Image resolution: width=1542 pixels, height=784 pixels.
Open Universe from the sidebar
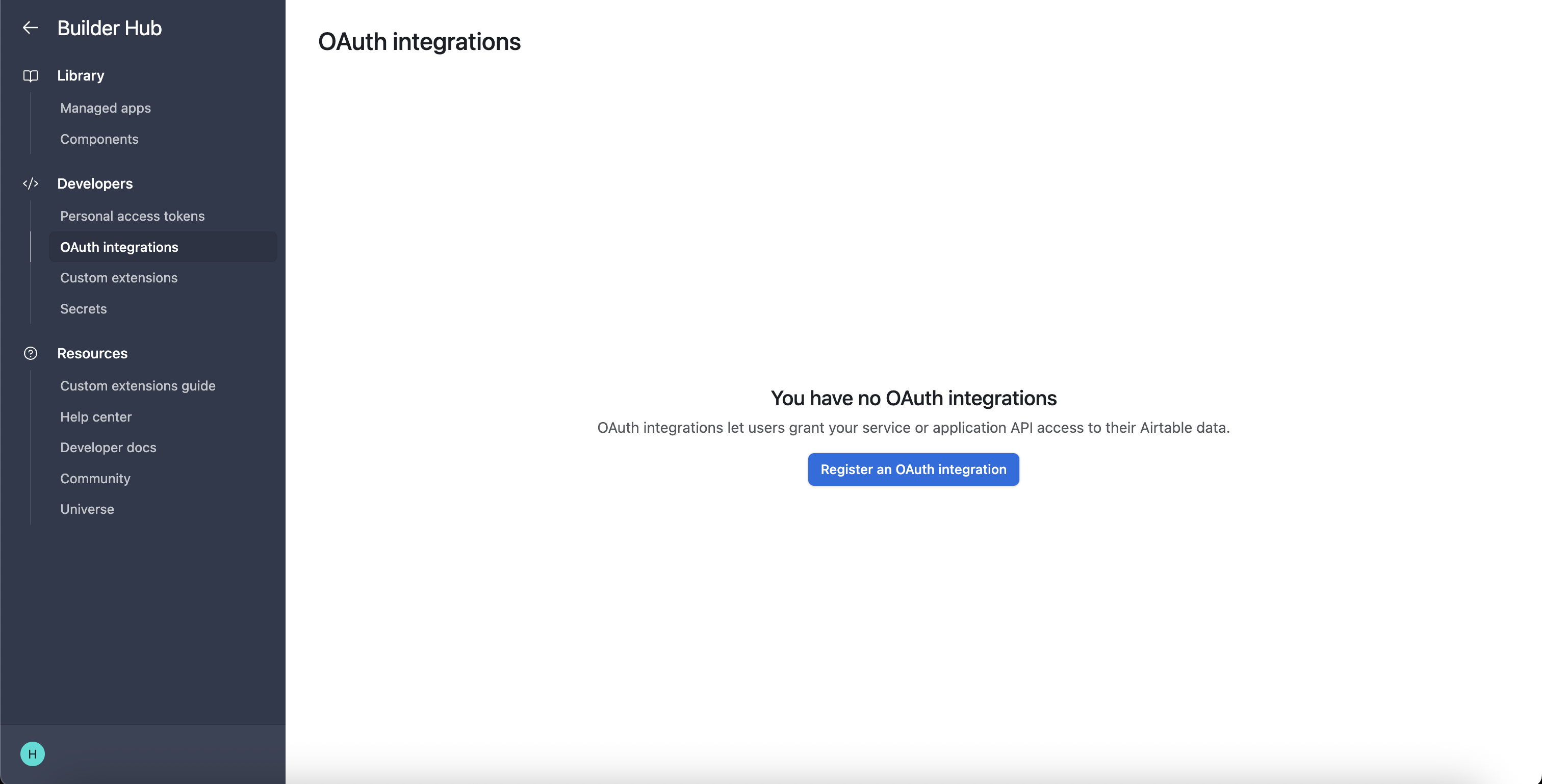tap(87, 509)
